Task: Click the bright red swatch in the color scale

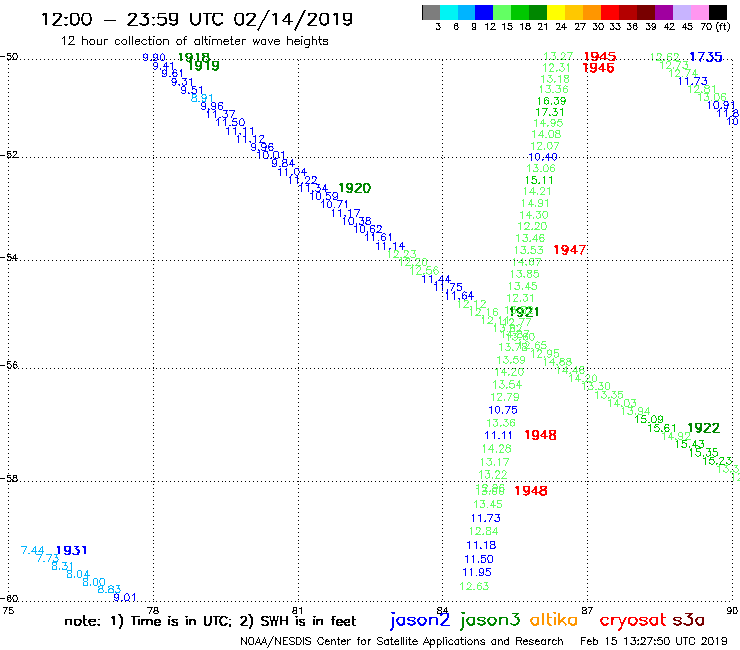Action: point(609,12)
